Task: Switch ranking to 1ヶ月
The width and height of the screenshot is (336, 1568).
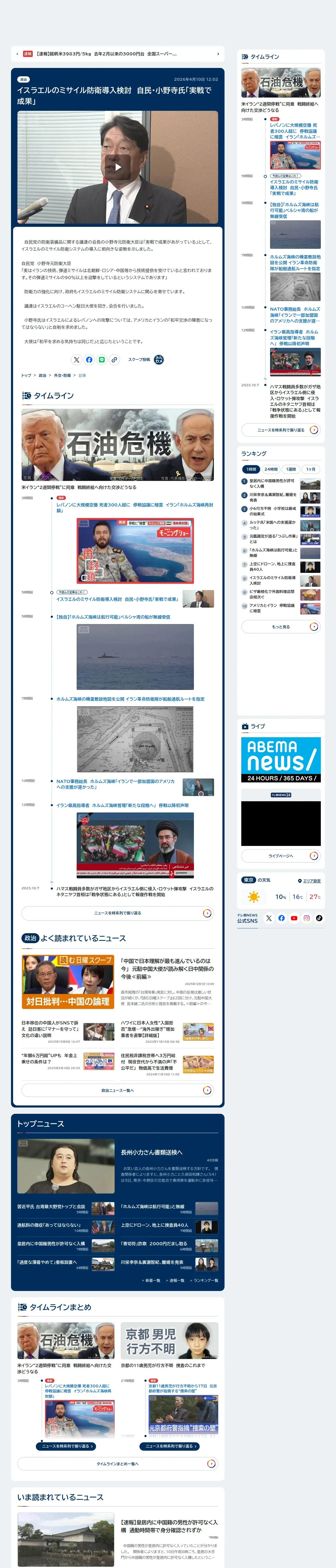Action: [311, 469]
